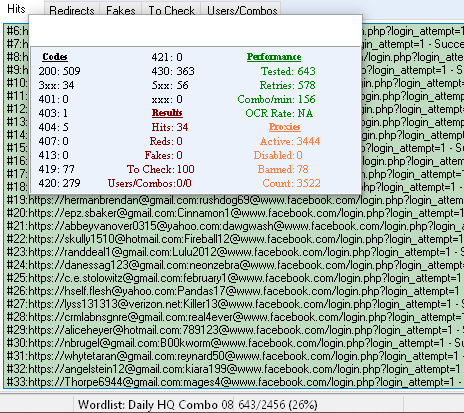Select hit row #23 in the list
Screen dimensions: 464x413
coord(233,252)
